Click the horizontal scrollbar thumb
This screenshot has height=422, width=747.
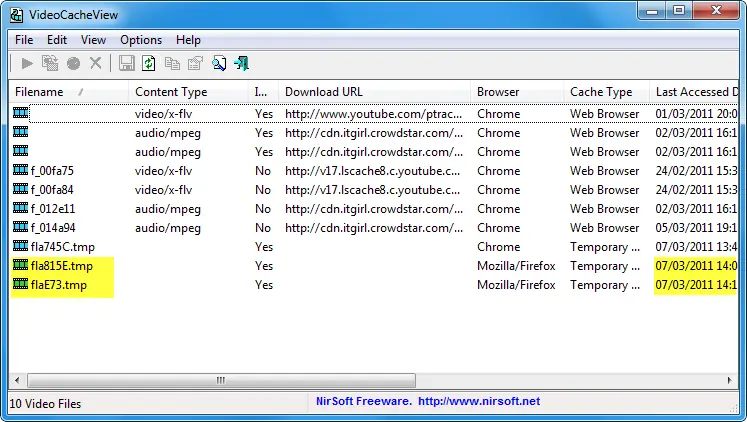tap(221, 380)
